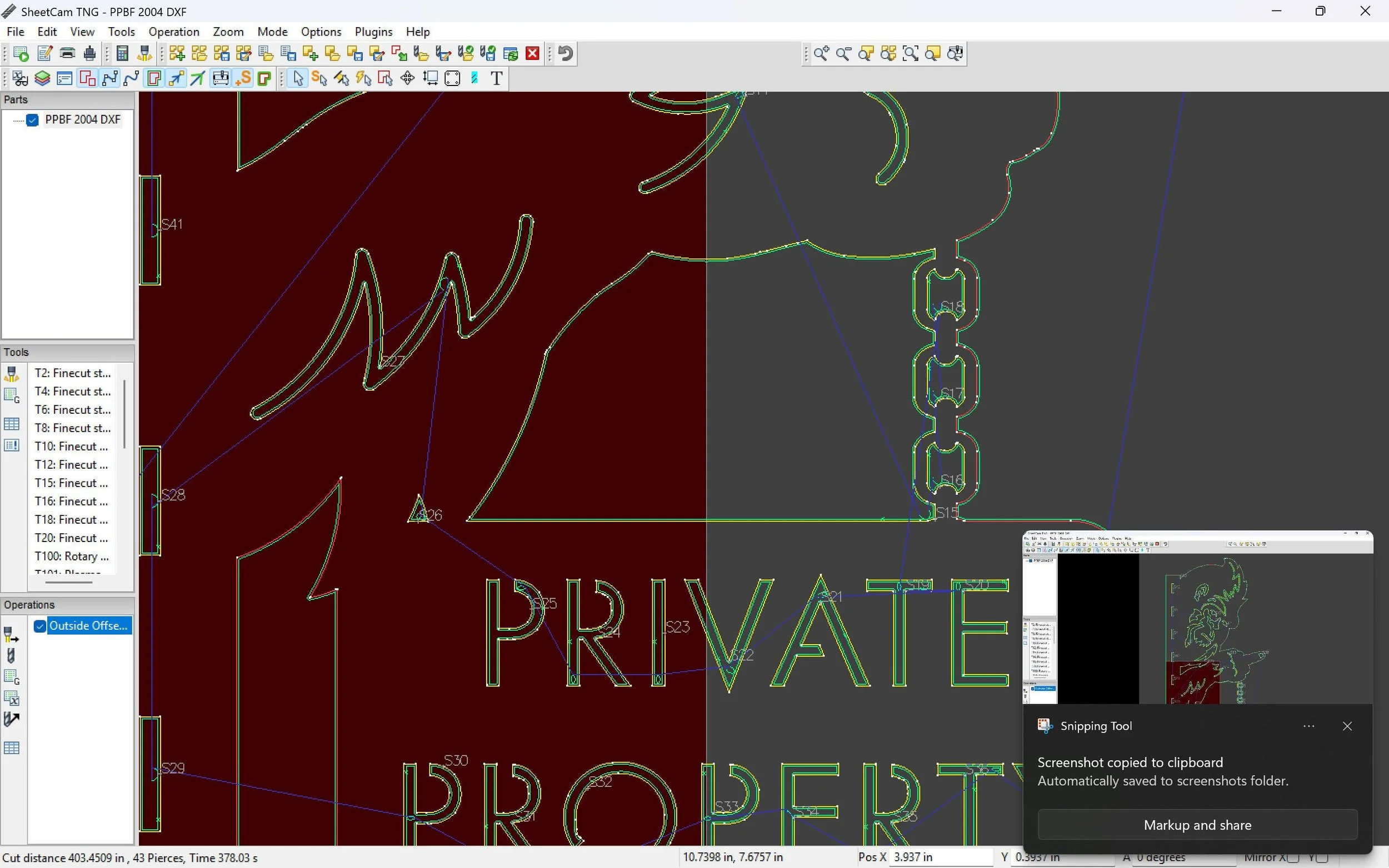
Task: Click the layers stack icon
Action: pos(42,78)
